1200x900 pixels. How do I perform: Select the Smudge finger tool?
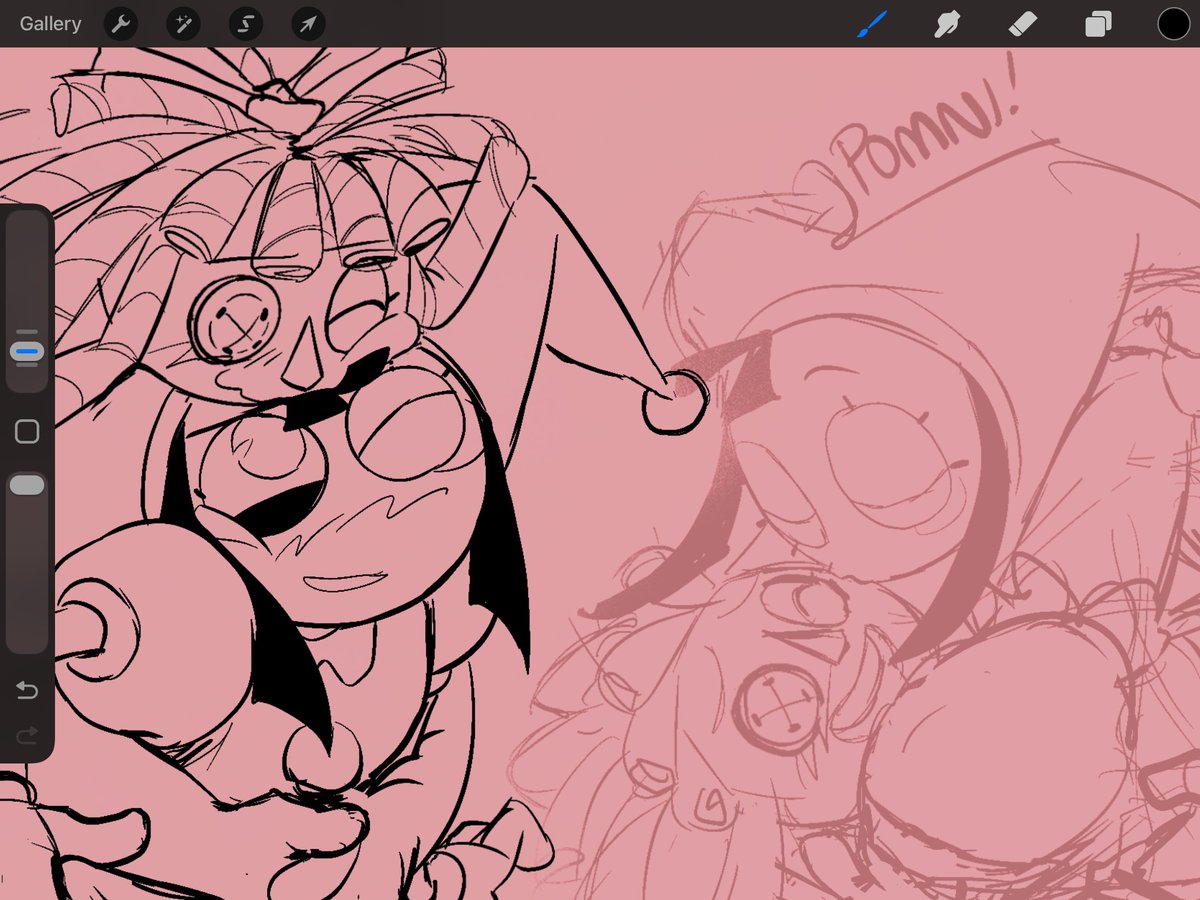click(x=947, y=23)
